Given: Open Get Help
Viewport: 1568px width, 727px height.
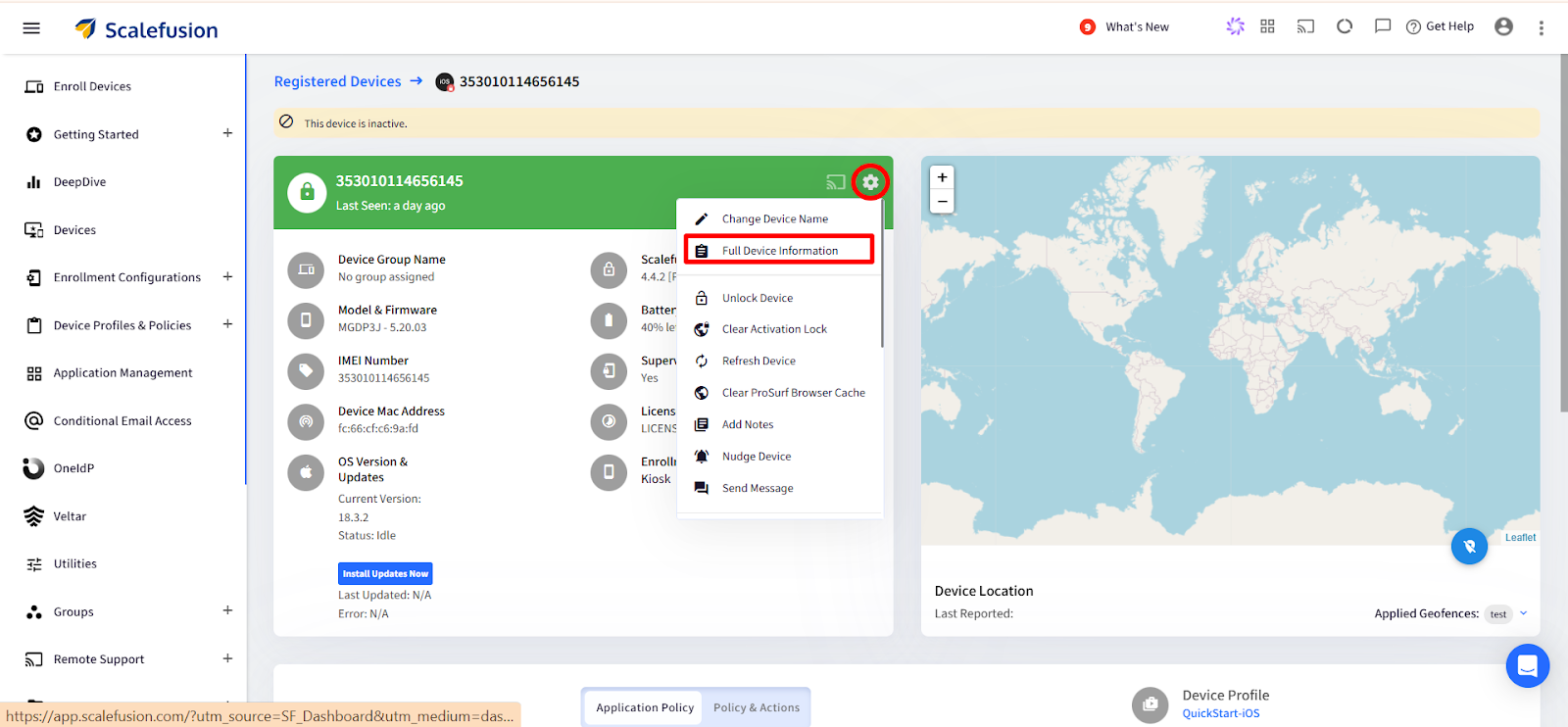Looking at the screenshot, I should tap(1440, 26).
